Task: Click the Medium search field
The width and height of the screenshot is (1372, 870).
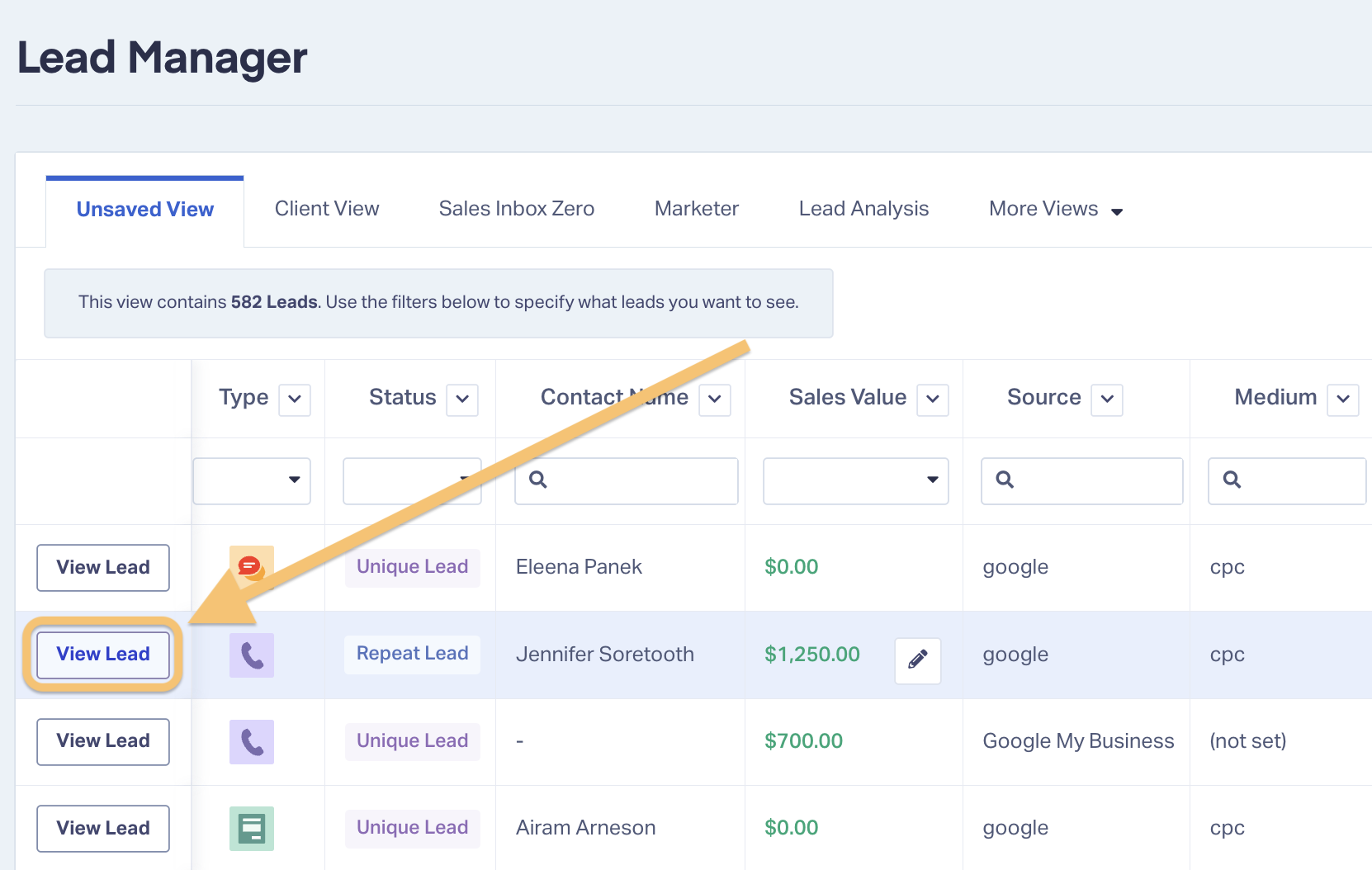Action: [1287, 480]
